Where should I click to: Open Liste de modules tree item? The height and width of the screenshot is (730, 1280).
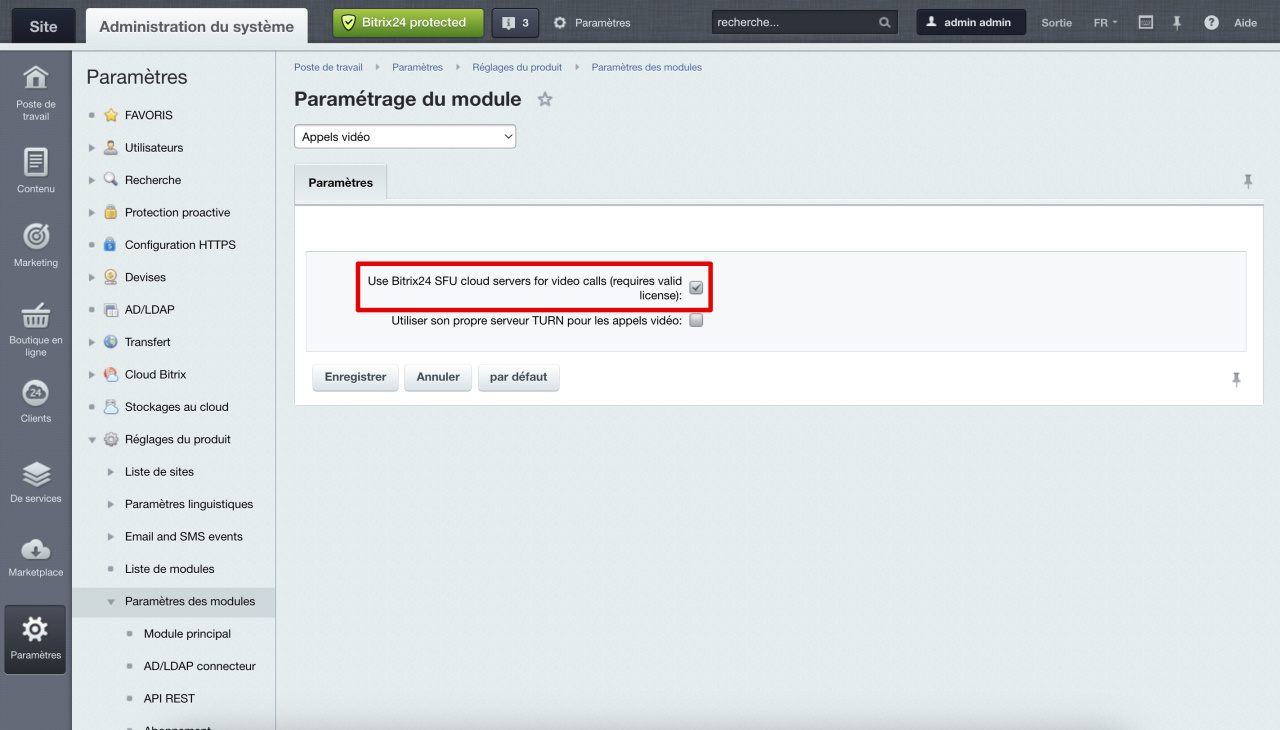point(169,569)
